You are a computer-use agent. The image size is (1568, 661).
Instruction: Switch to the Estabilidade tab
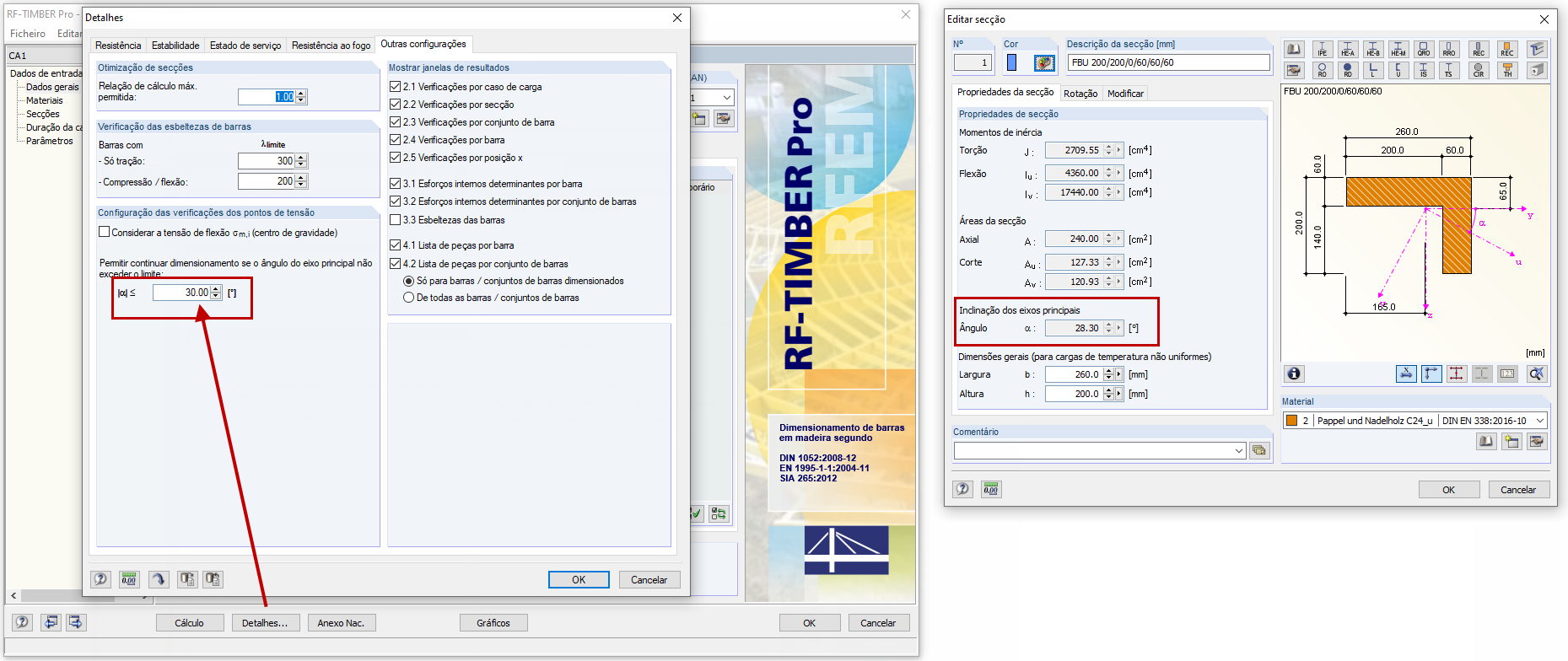point(175,46)
